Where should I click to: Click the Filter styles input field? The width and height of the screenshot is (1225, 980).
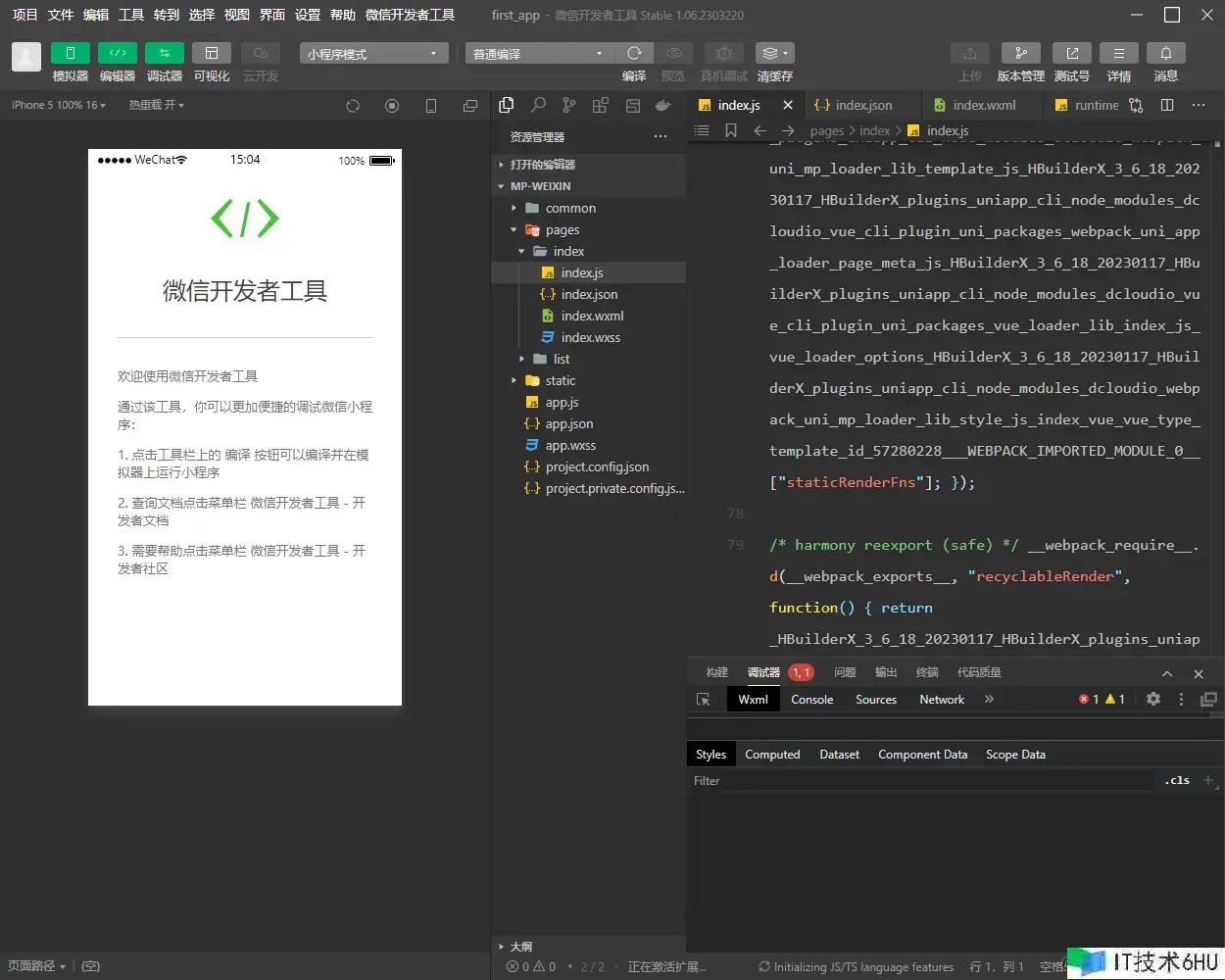[x=921, y=781]
